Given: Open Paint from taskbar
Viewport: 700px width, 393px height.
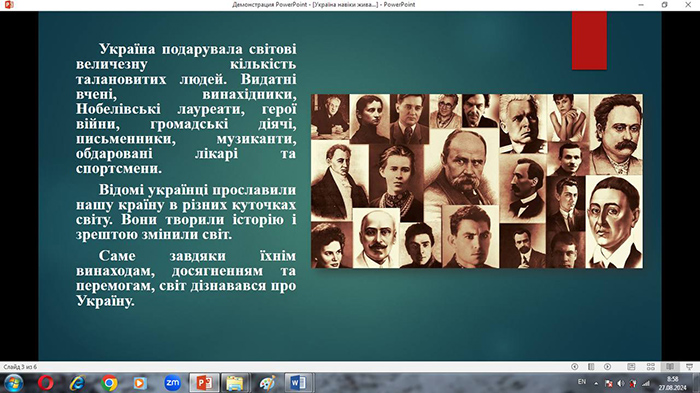Looking at the screenshot, I should pos(267,383).
